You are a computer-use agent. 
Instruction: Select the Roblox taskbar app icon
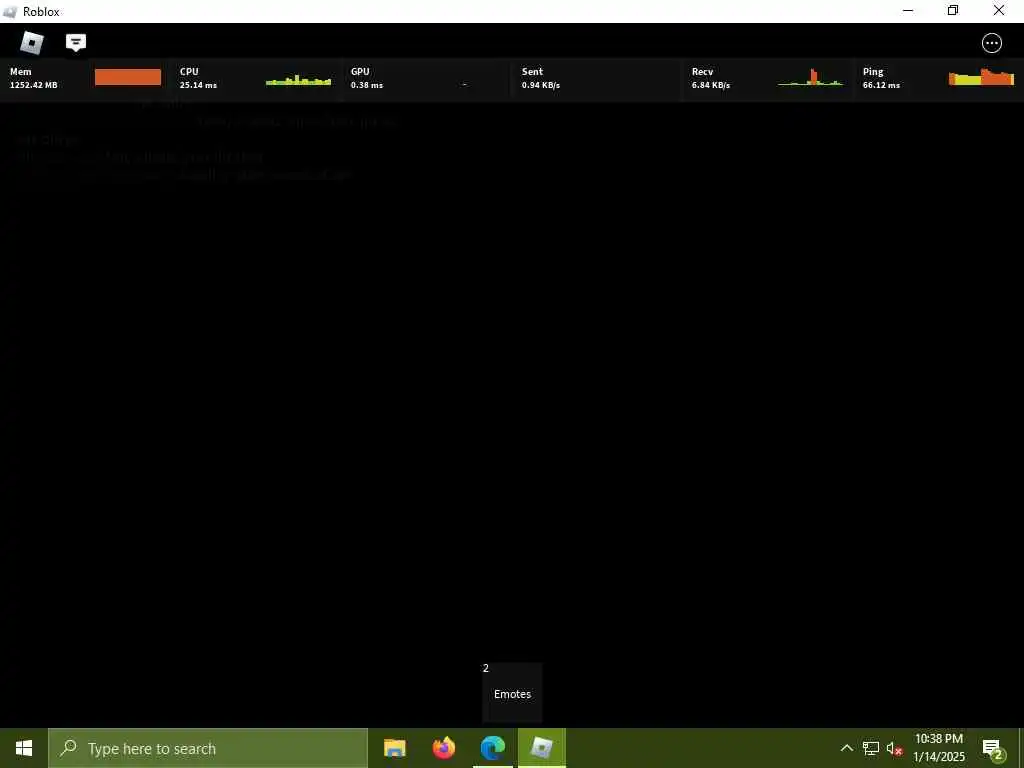pos(542,748)
